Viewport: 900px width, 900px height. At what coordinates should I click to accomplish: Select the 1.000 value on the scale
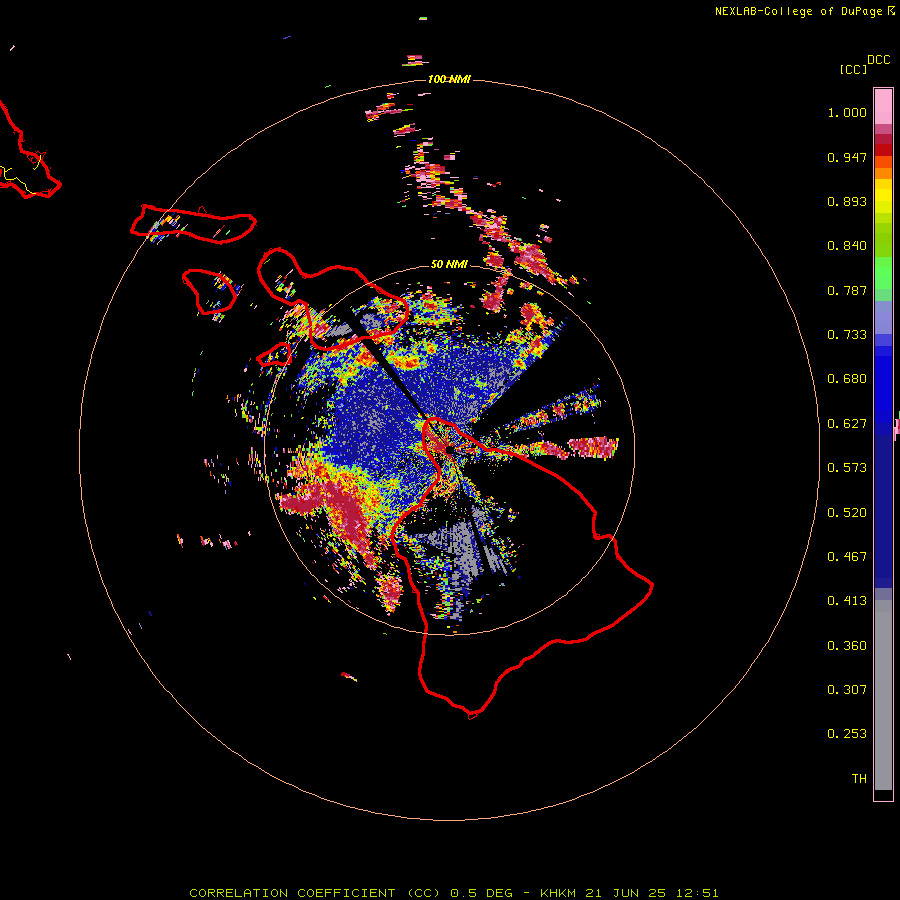(x=847, y=112)
